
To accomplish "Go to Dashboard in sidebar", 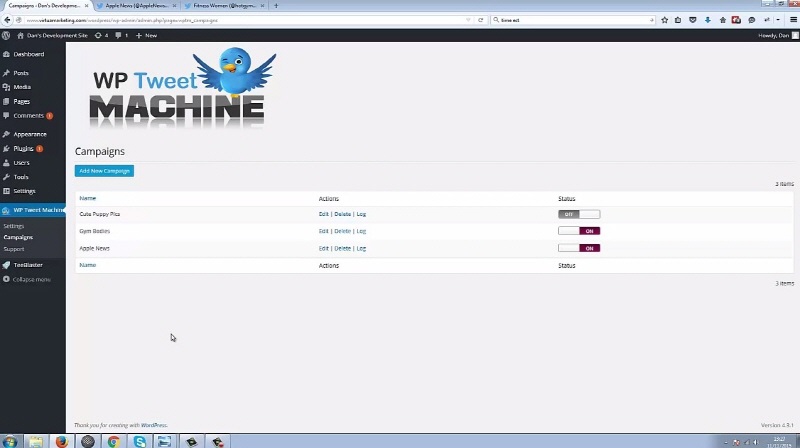I will click(29, 54).
